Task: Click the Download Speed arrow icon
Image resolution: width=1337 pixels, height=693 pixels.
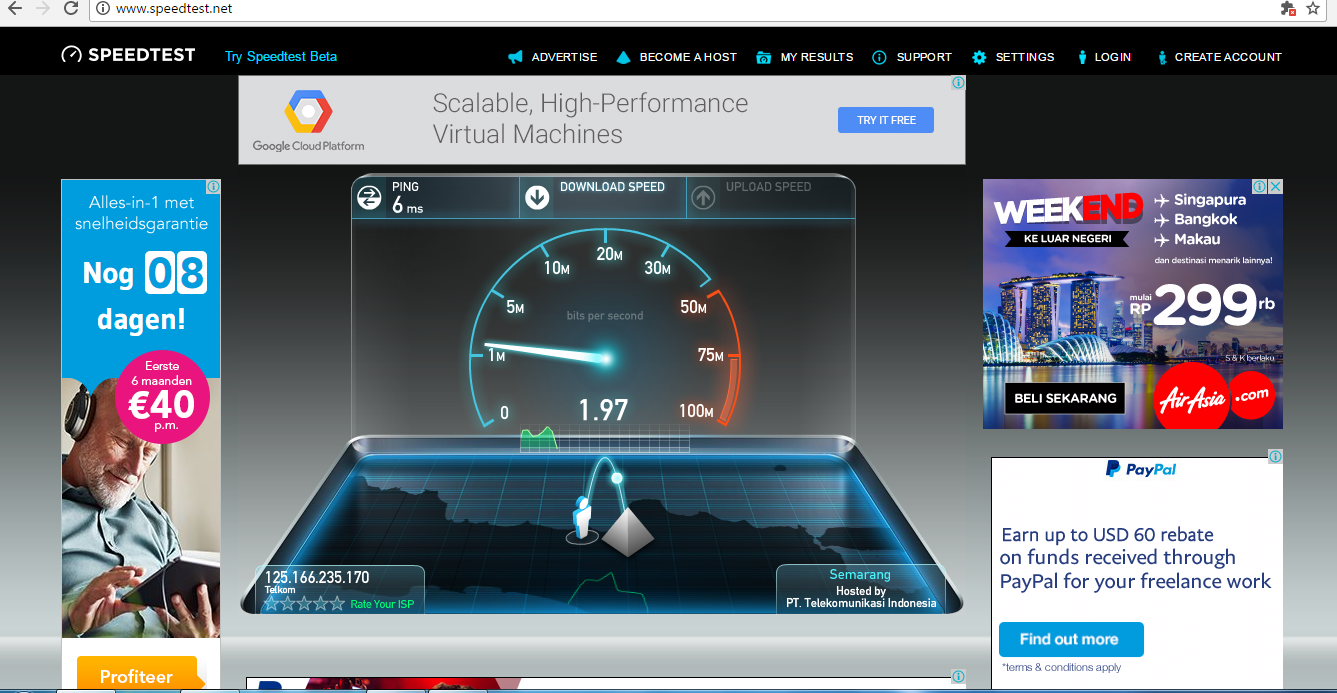Action: pyautogui.click(x=537, y=198)
